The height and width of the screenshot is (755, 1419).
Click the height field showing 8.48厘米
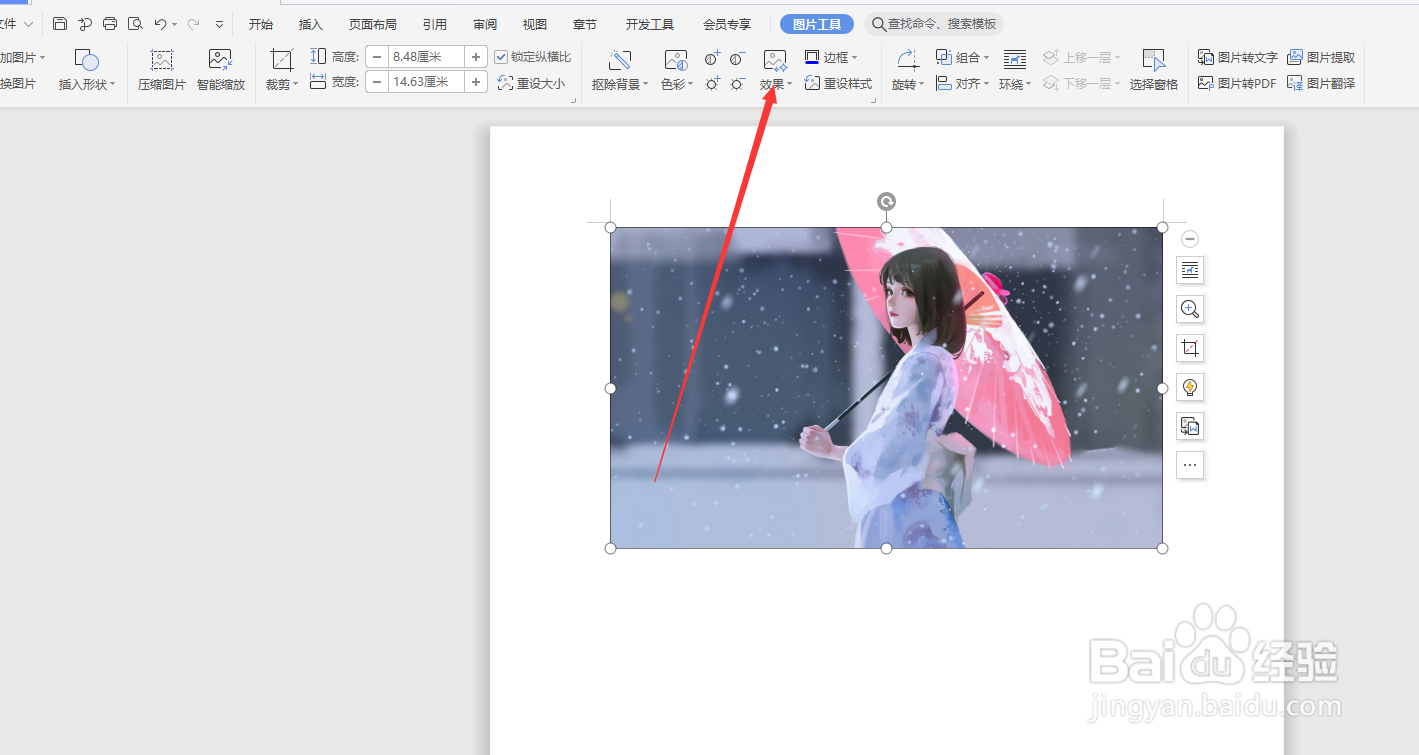coord(426,57)
